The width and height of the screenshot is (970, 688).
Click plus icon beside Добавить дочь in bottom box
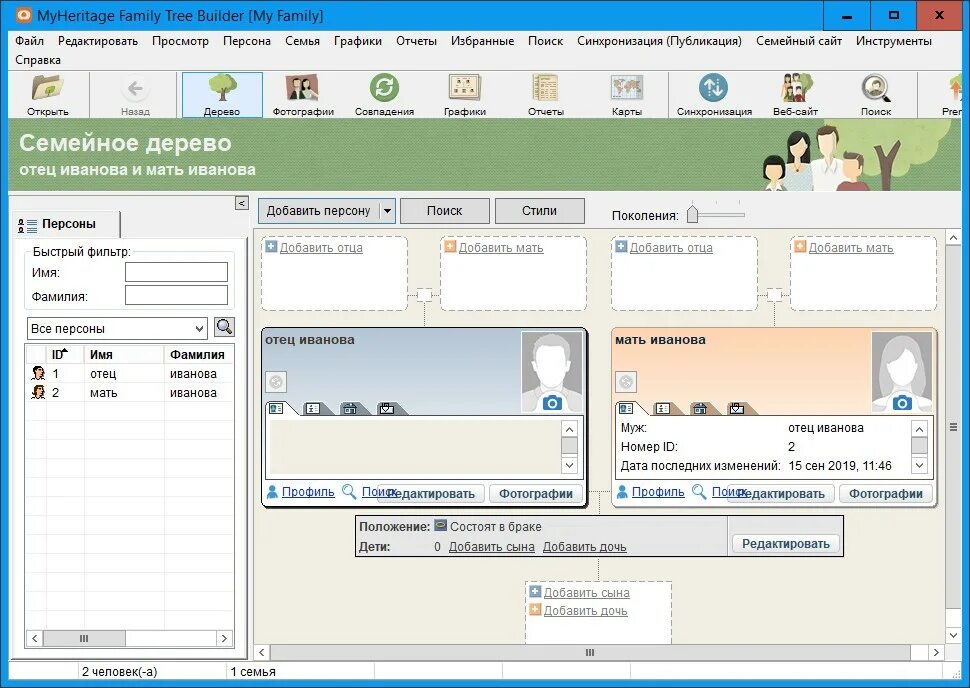pos(536,609)
